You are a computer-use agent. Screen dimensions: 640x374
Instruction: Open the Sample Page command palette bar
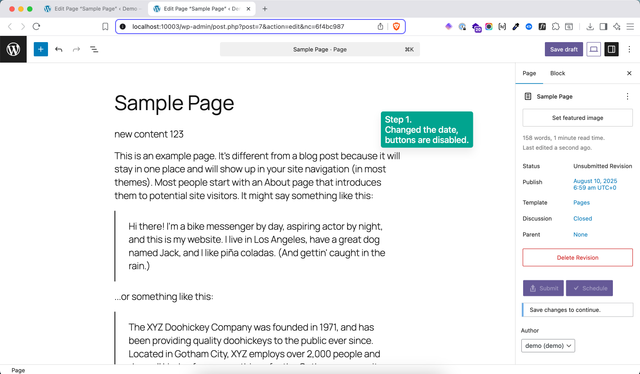pos(320,49)
